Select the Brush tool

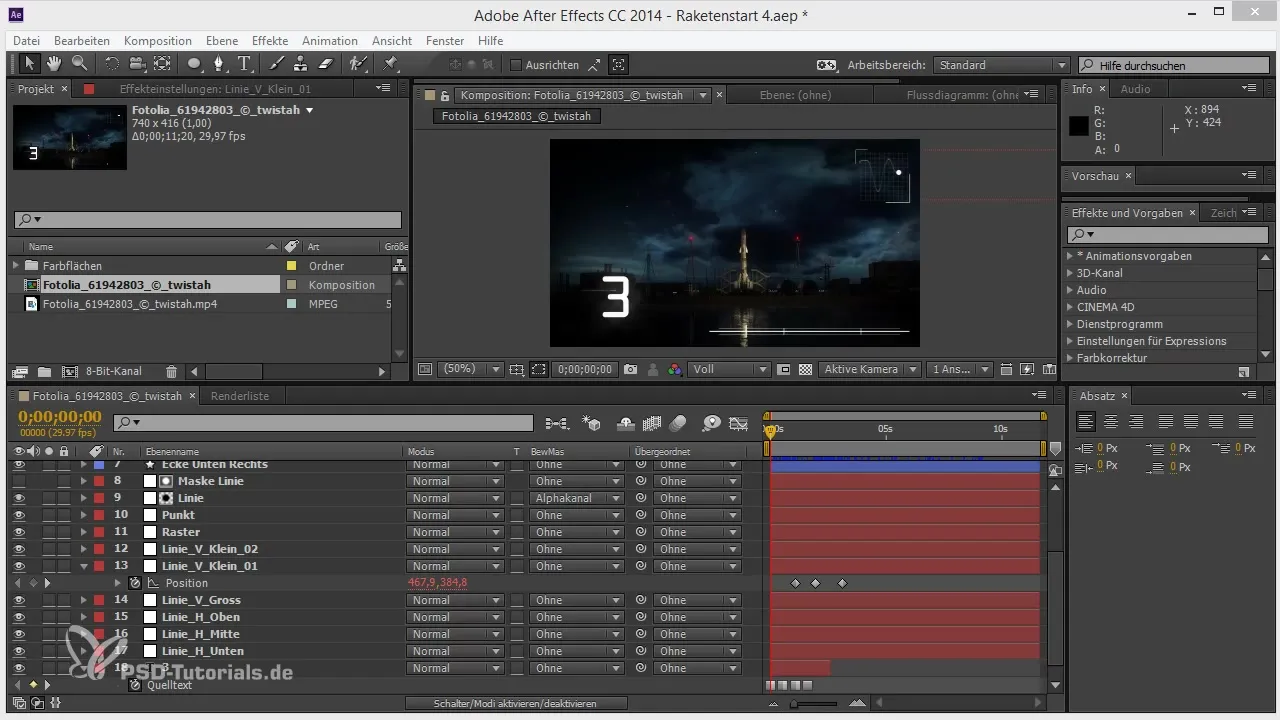[277, 64]
